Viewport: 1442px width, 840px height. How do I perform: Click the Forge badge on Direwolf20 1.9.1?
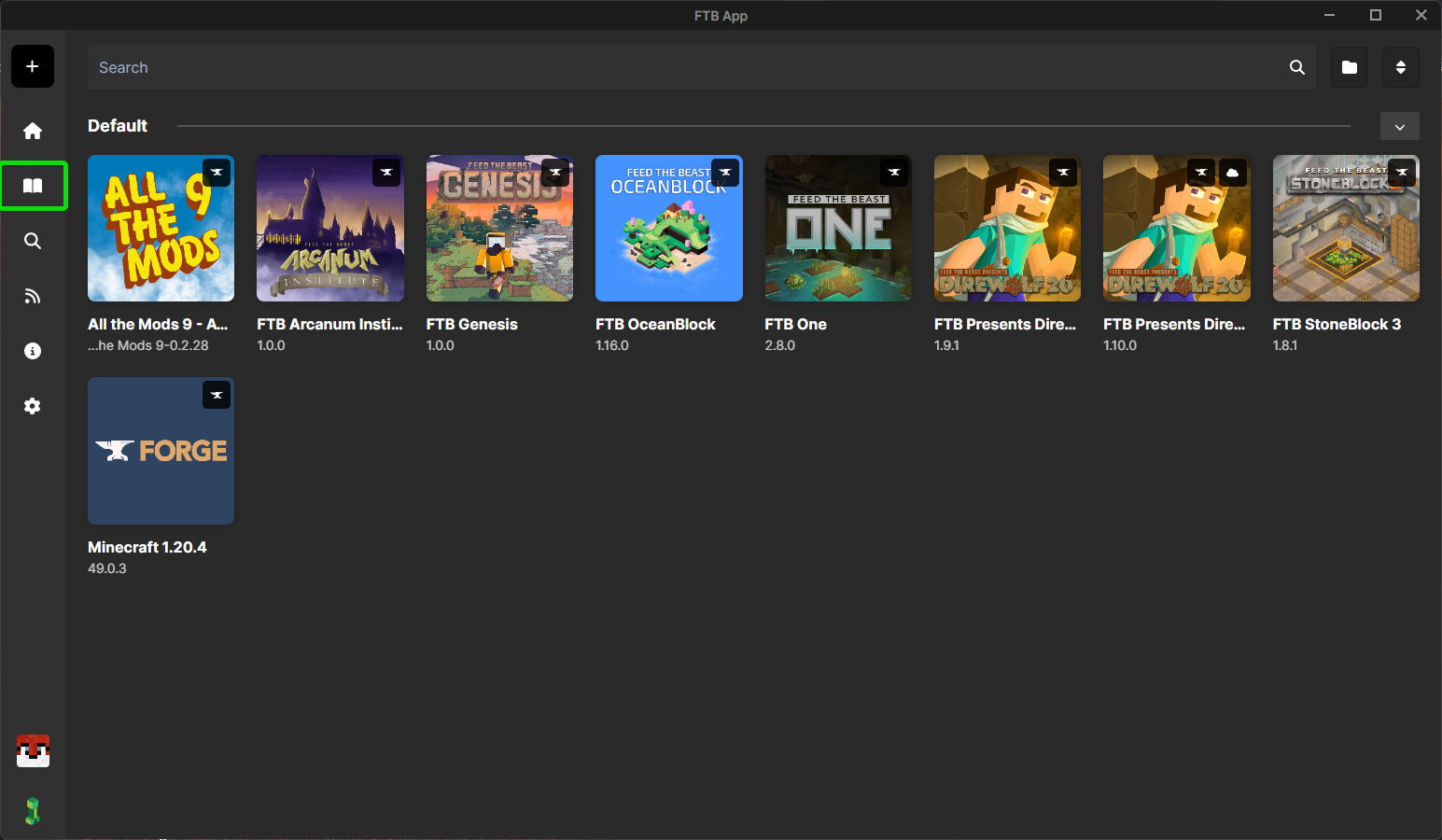point(1063,173)
